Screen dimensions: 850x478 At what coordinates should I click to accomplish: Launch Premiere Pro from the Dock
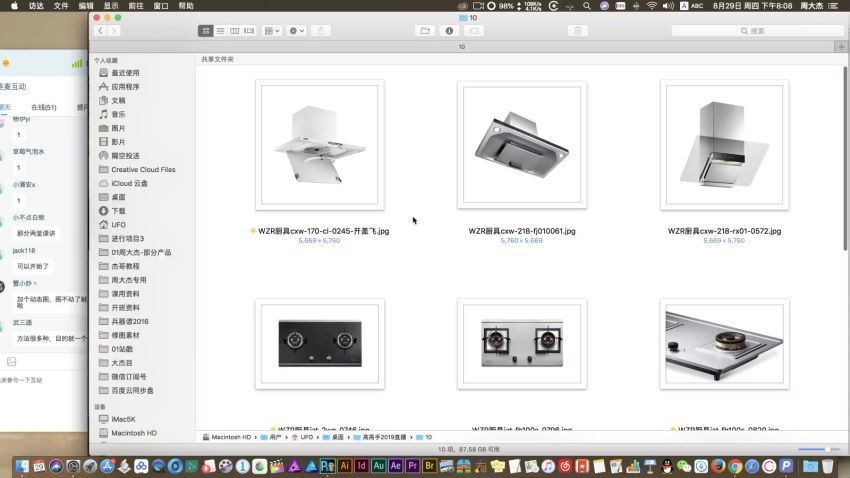point(413,466)
